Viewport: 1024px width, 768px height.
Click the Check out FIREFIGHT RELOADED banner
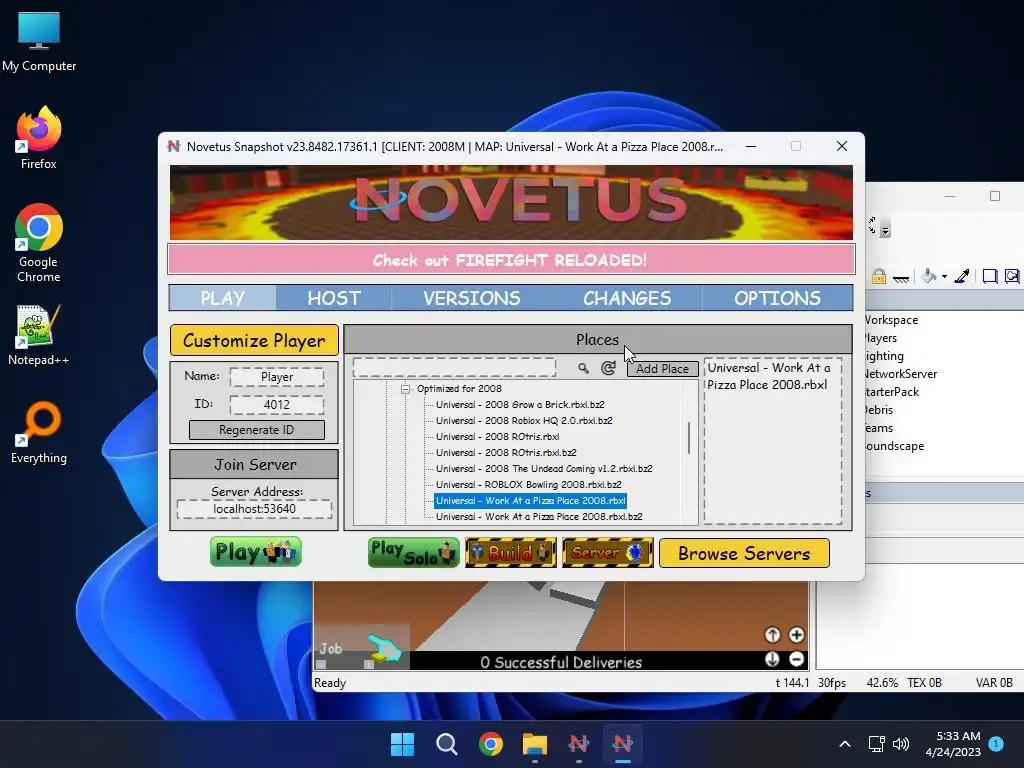[x=511, y=260]
